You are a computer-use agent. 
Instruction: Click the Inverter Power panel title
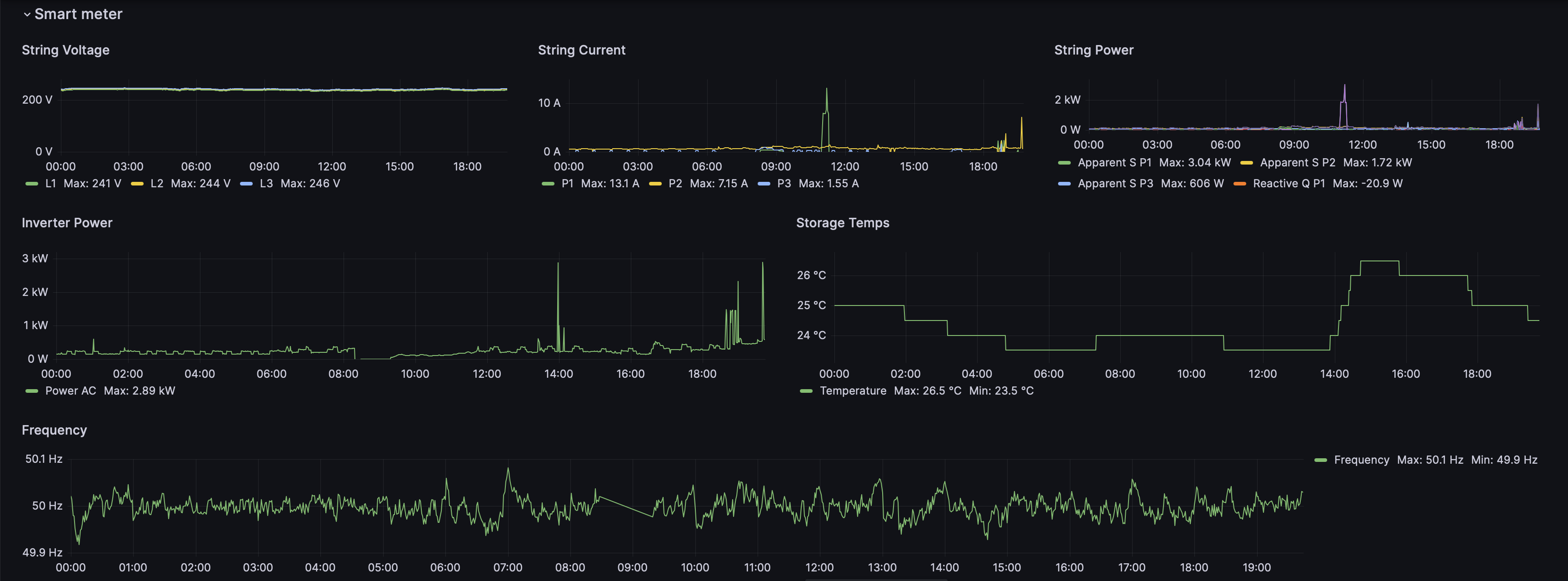coord(67,223)
